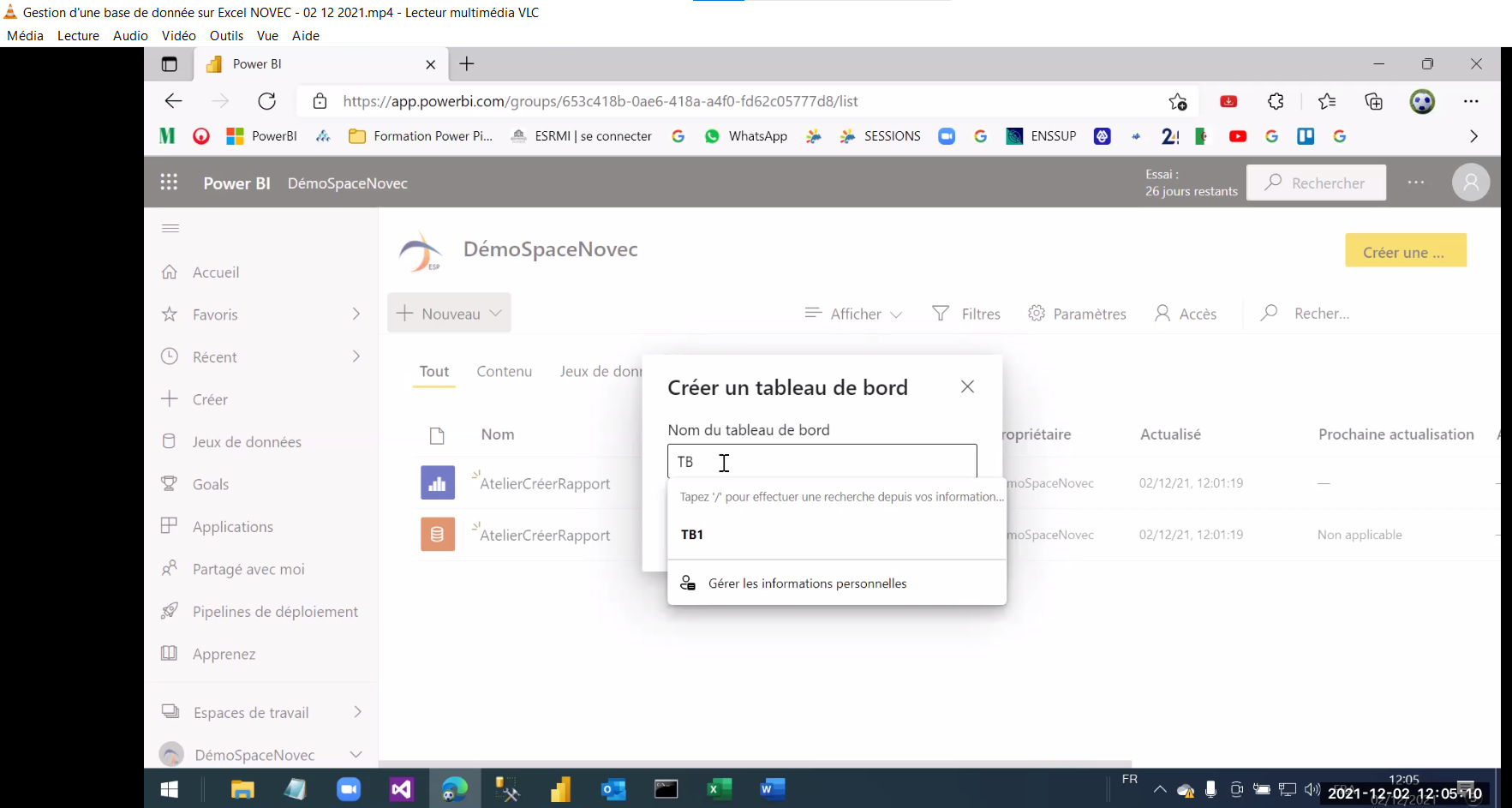Open favorites list icon
This screenshot has width=1512, height=808.
pyautogui.click(x=1327, y=101)
